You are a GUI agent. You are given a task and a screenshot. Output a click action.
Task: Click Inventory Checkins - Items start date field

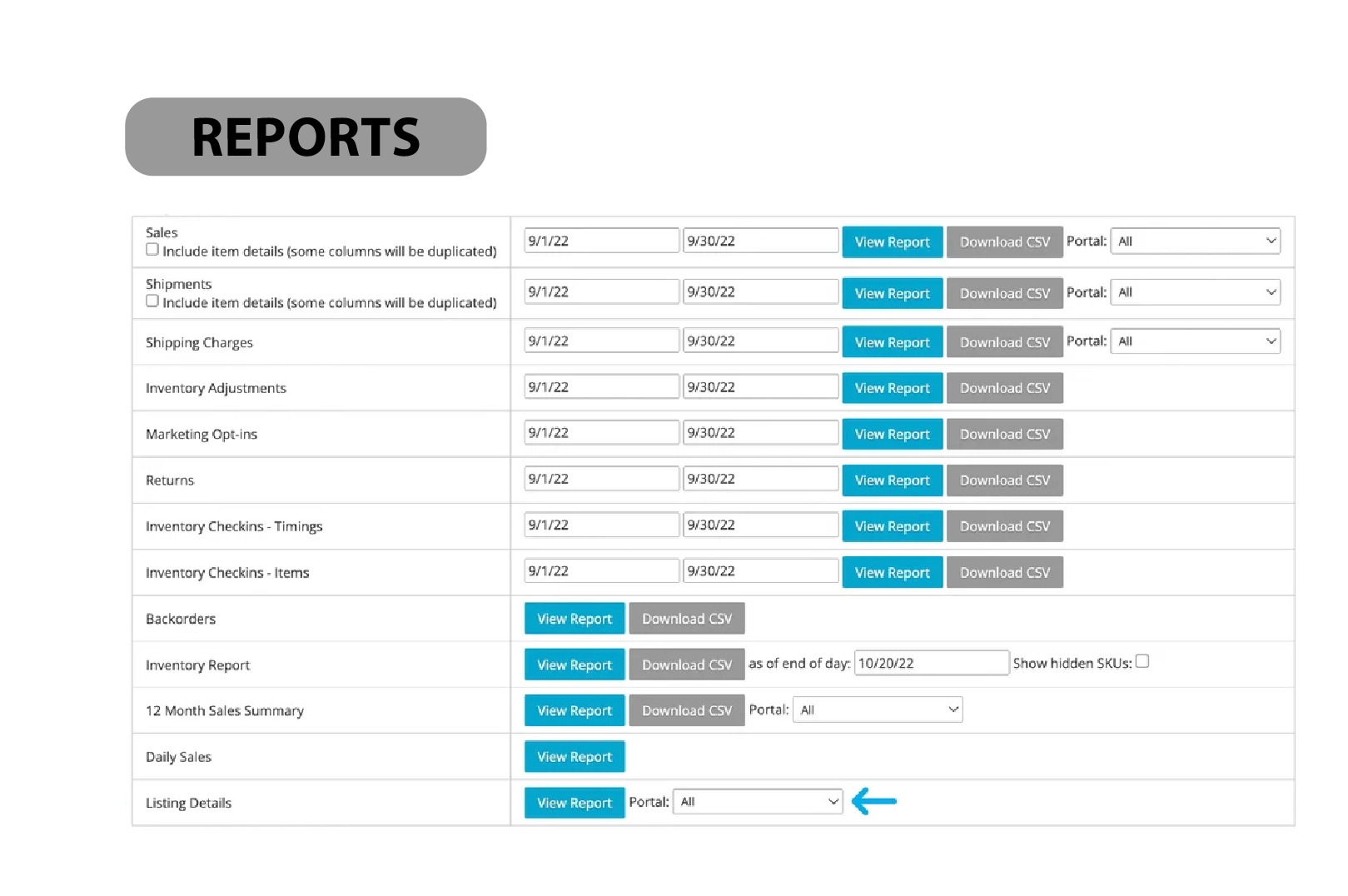coord(602,571)
